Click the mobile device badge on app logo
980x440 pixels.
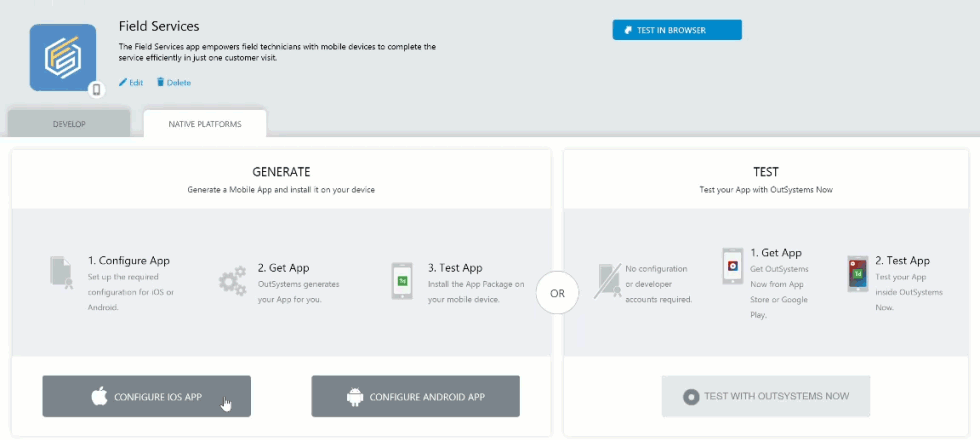[96, 90]
